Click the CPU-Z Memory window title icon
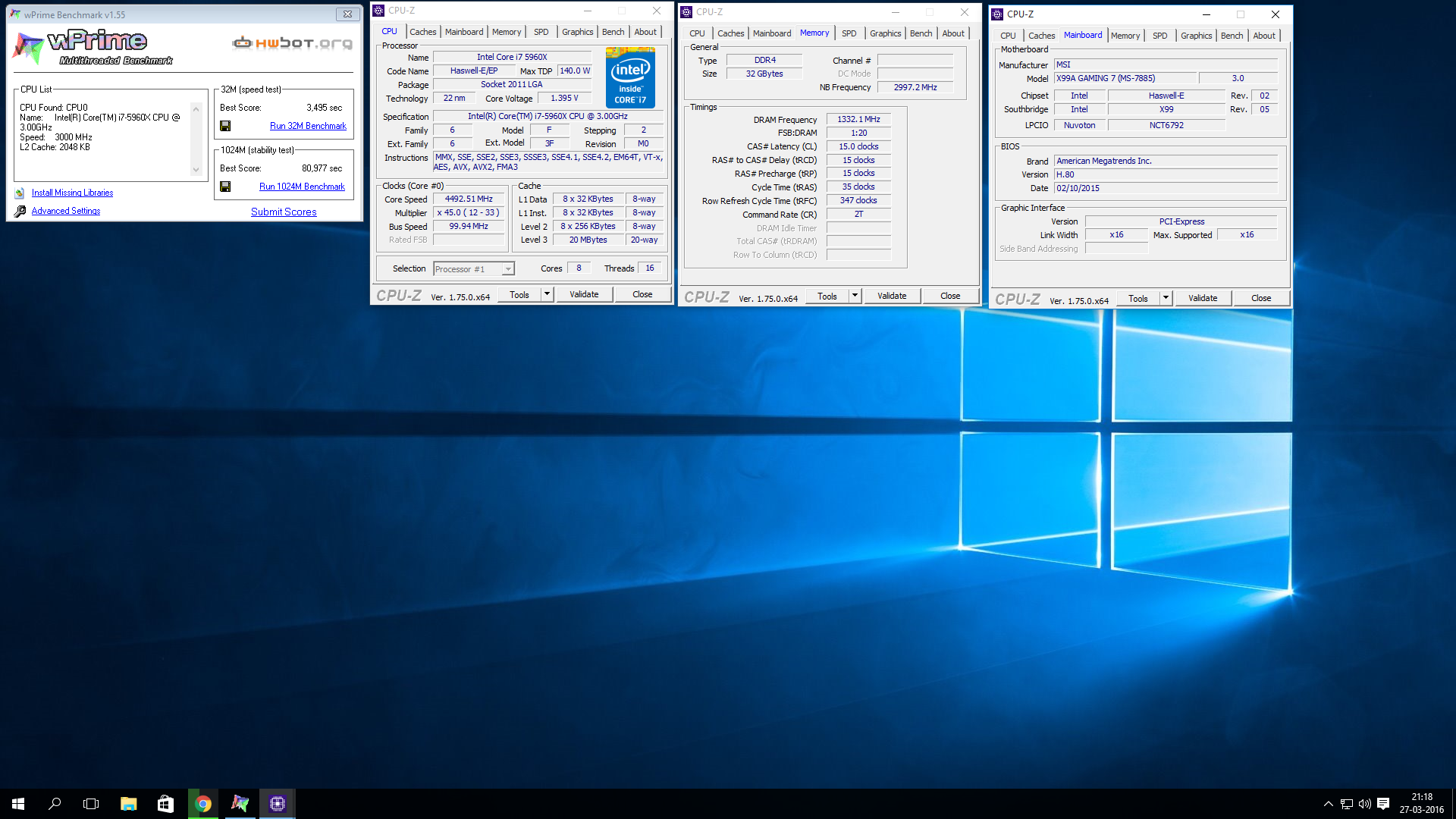The image size is (1456, 819). (x=686, y=12)
